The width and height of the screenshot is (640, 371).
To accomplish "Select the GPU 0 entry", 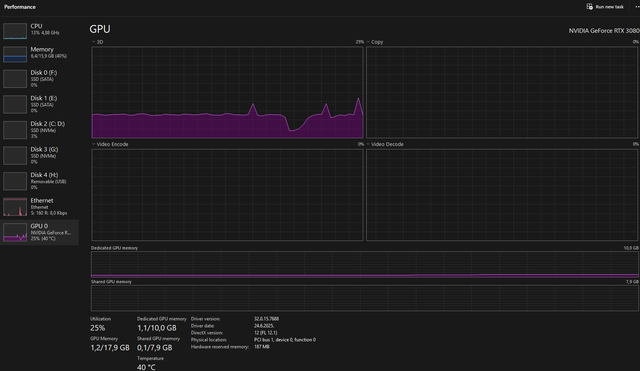I will [x=40, y=232].
